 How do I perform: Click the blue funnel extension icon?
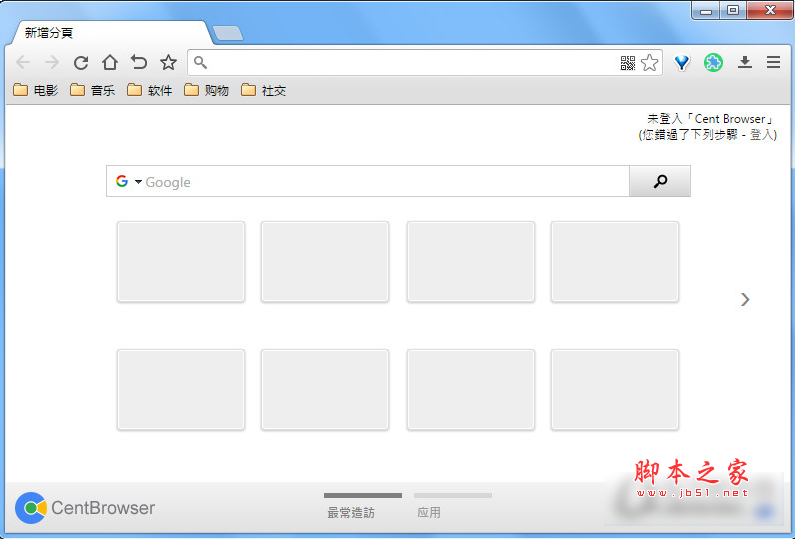(682, 63)
